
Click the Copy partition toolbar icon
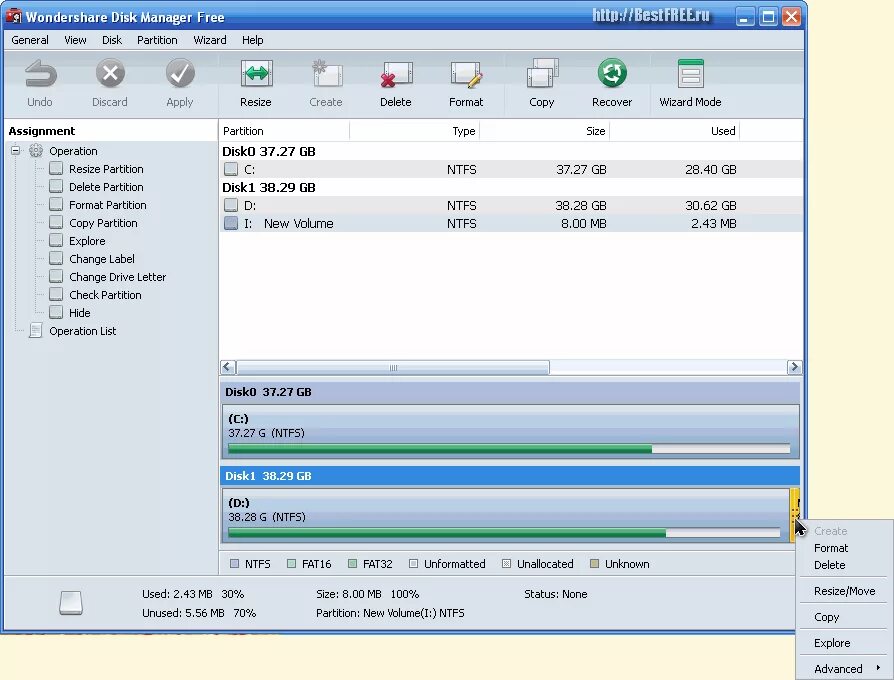(542, 74)
